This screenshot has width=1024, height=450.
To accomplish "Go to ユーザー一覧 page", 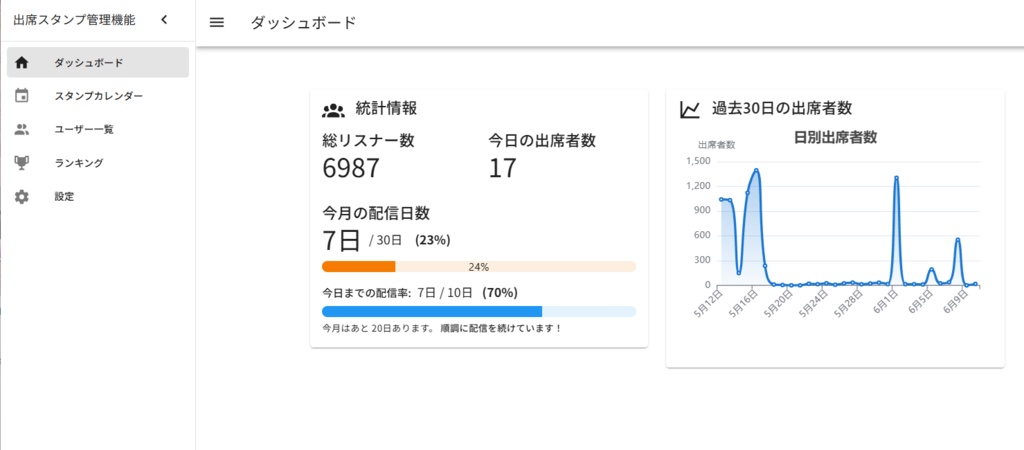I will tap(84, 129).
